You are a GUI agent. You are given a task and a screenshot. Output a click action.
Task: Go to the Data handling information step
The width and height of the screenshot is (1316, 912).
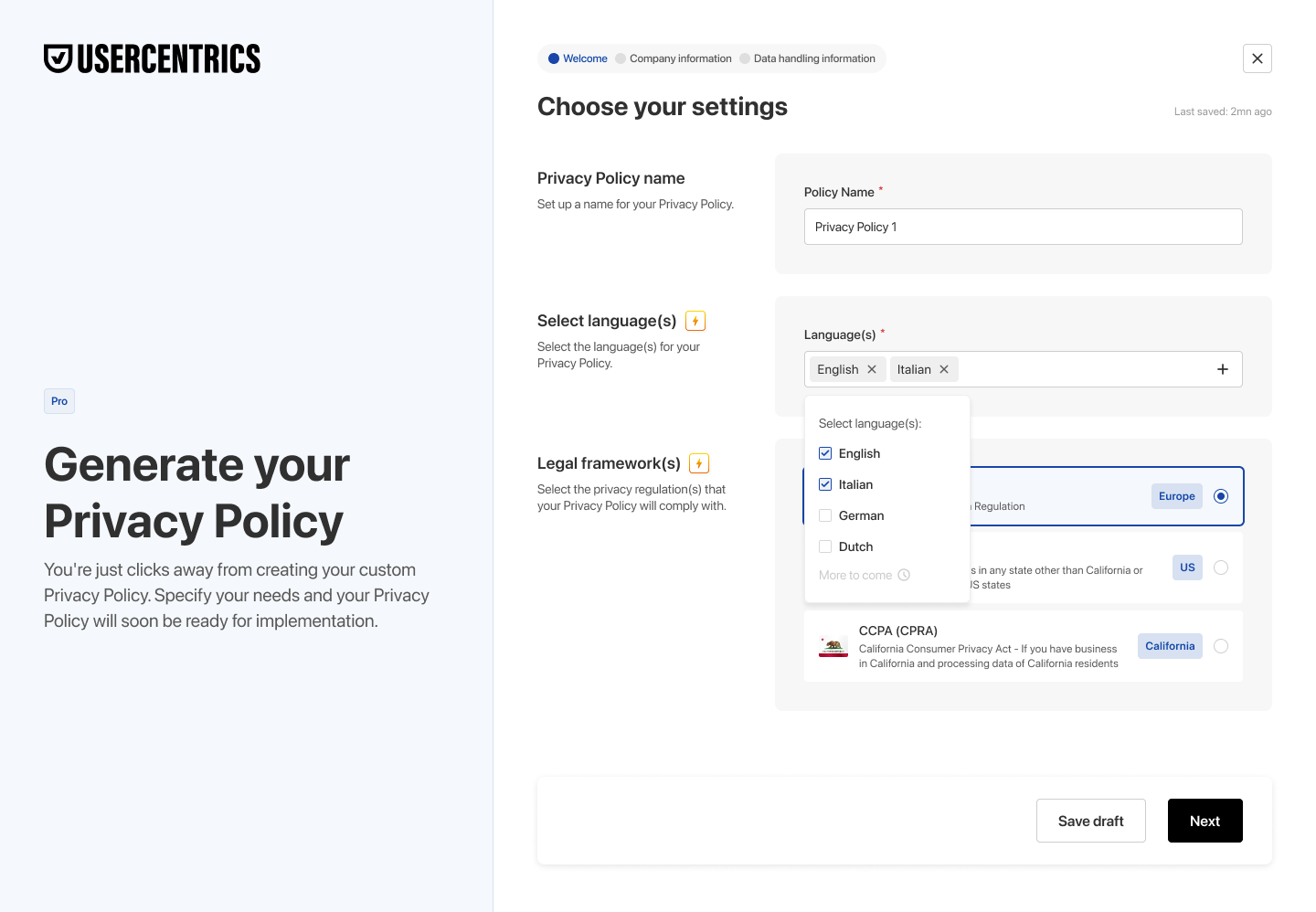(x=807, y=58)
